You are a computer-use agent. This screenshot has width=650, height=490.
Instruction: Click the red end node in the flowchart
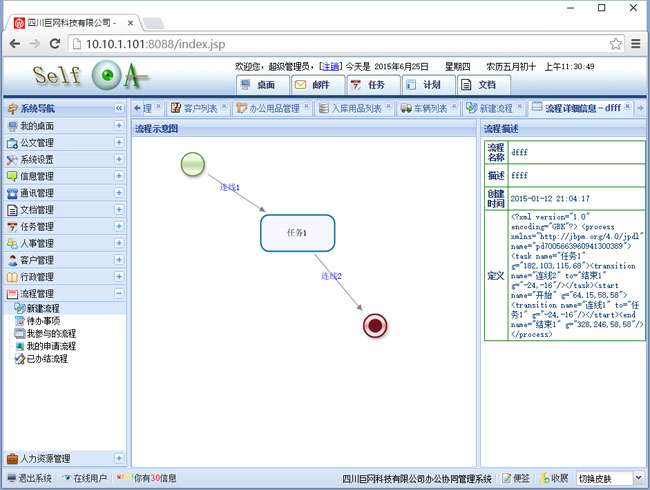[375, 325]
